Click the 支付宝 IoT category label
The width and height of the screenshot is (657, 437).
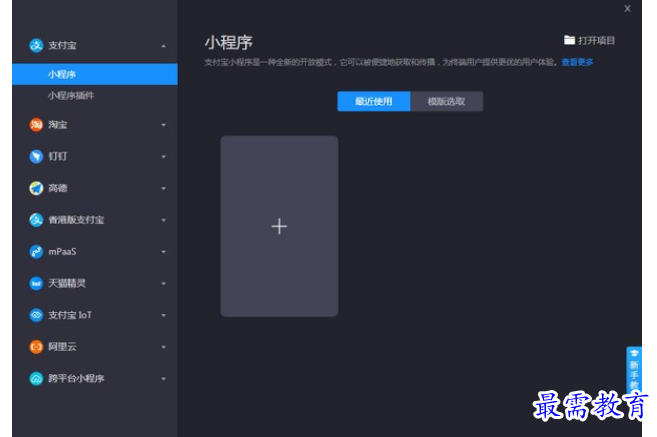point(70,315)
